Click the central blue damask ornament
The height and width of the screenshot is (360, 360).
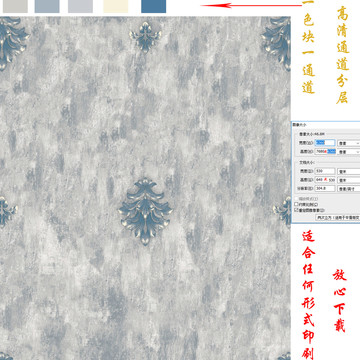[x=145, y=212]
